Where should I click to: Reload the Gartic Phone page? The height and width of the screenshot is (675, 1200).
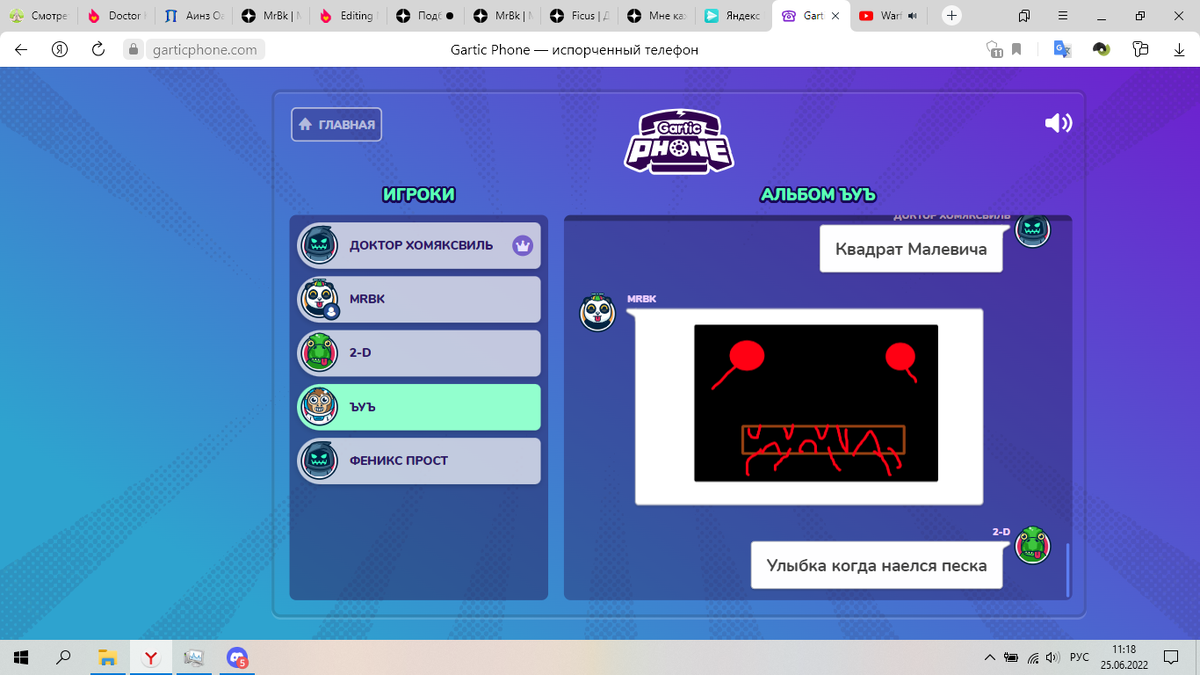(x=98, y=49)
